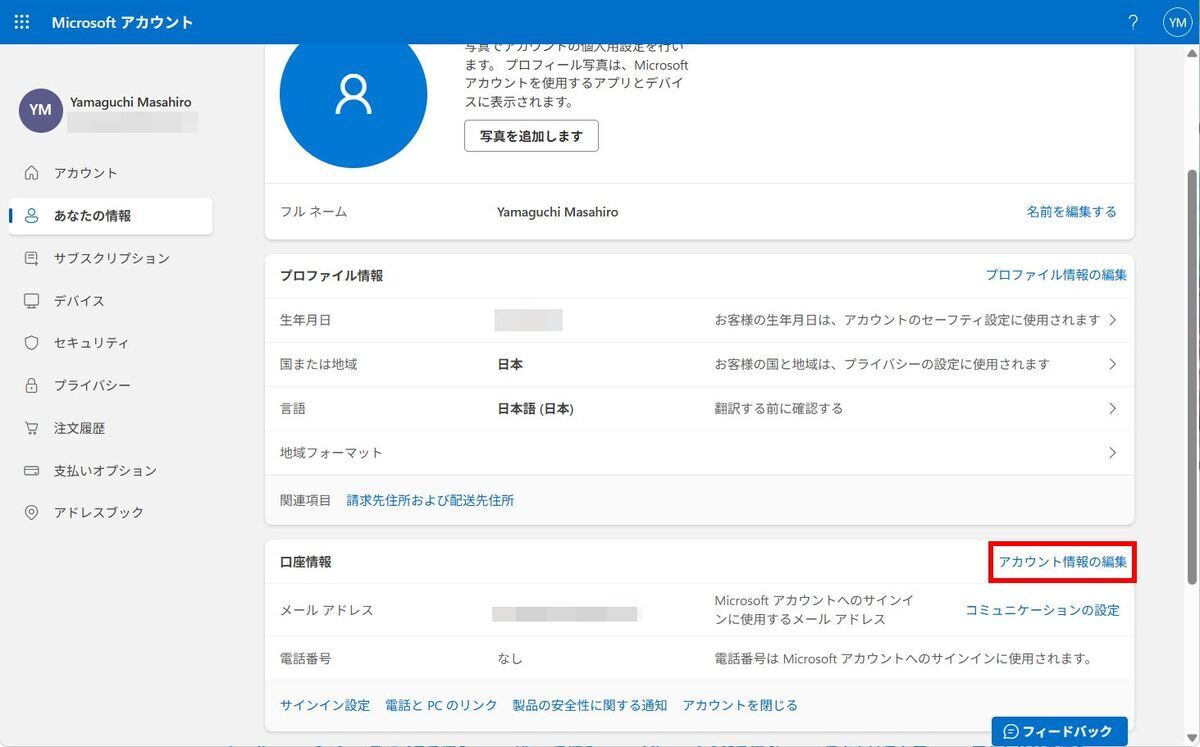Click the pin icon beside アドレスブック

(x=32, y=512)
